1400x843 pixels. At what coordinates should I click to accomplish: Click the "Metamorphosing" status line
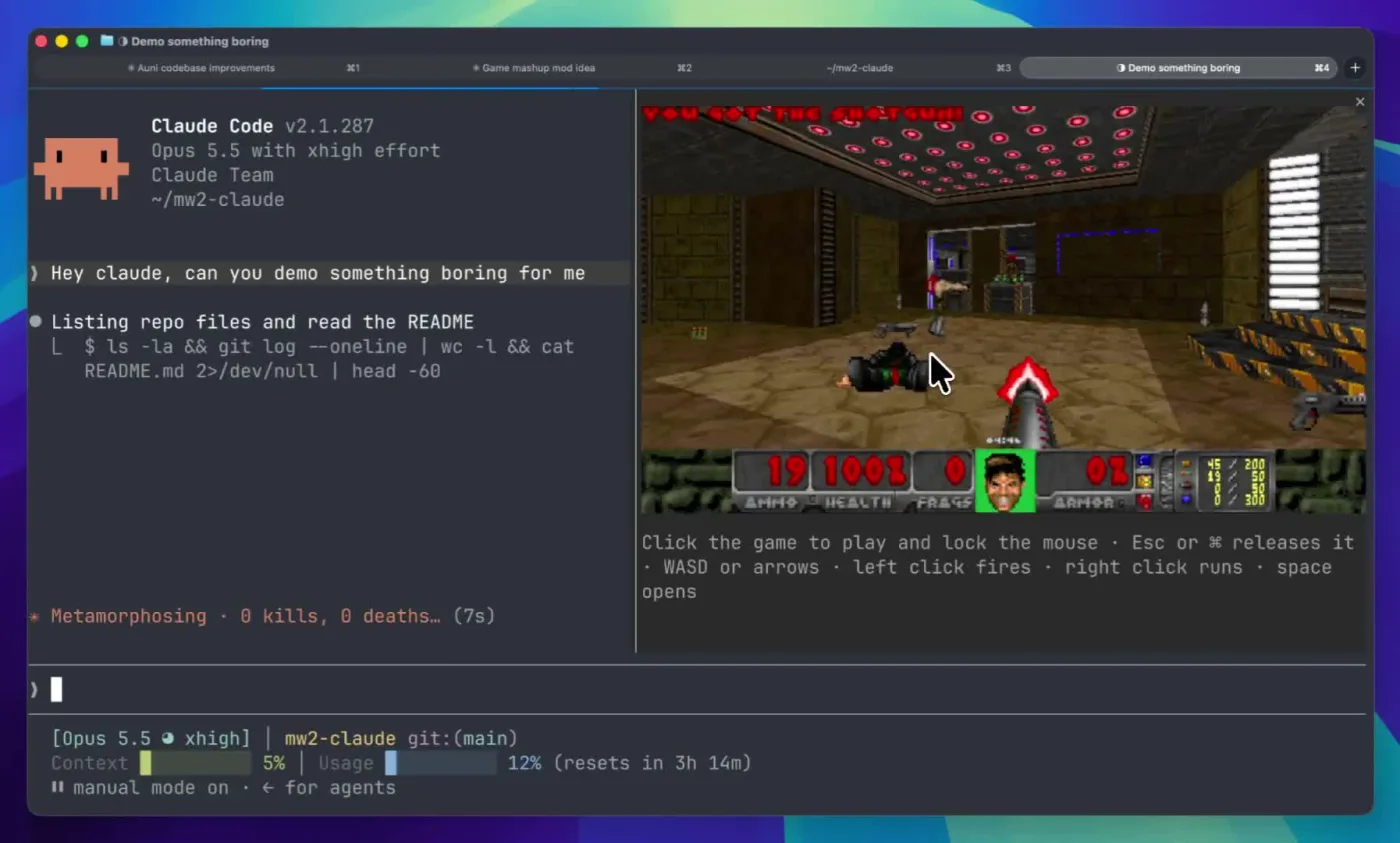pyautogui.click(x=273, y=616)
